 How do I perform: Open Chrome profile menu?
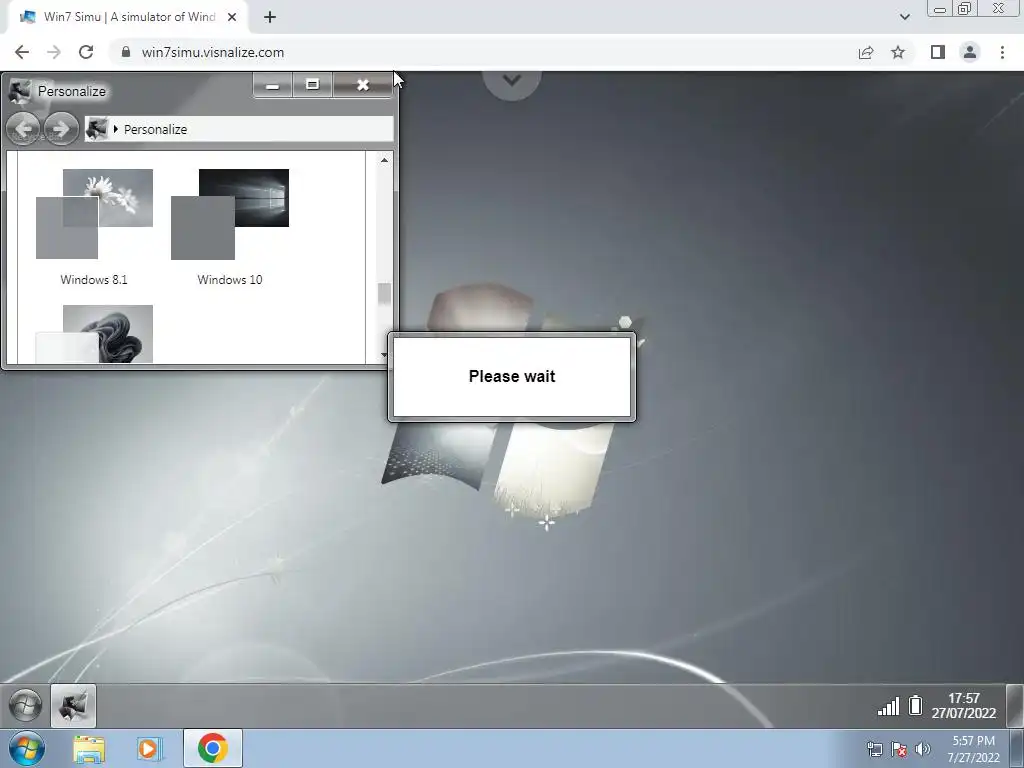[x=970, y=52]
